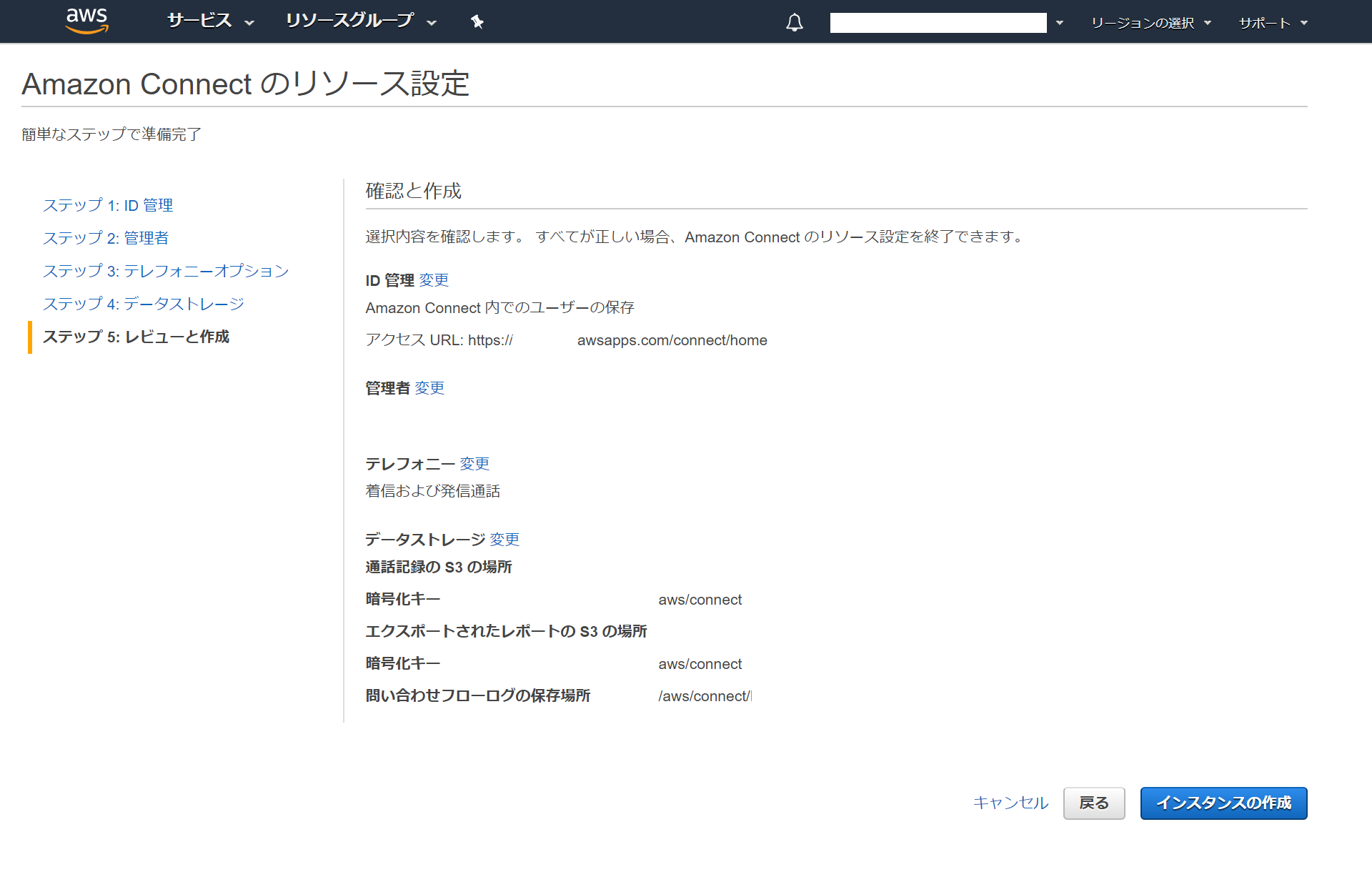Select ステップ 5: レビューと作成
The image size is (1372, 872).
click(x=136, y=337)
